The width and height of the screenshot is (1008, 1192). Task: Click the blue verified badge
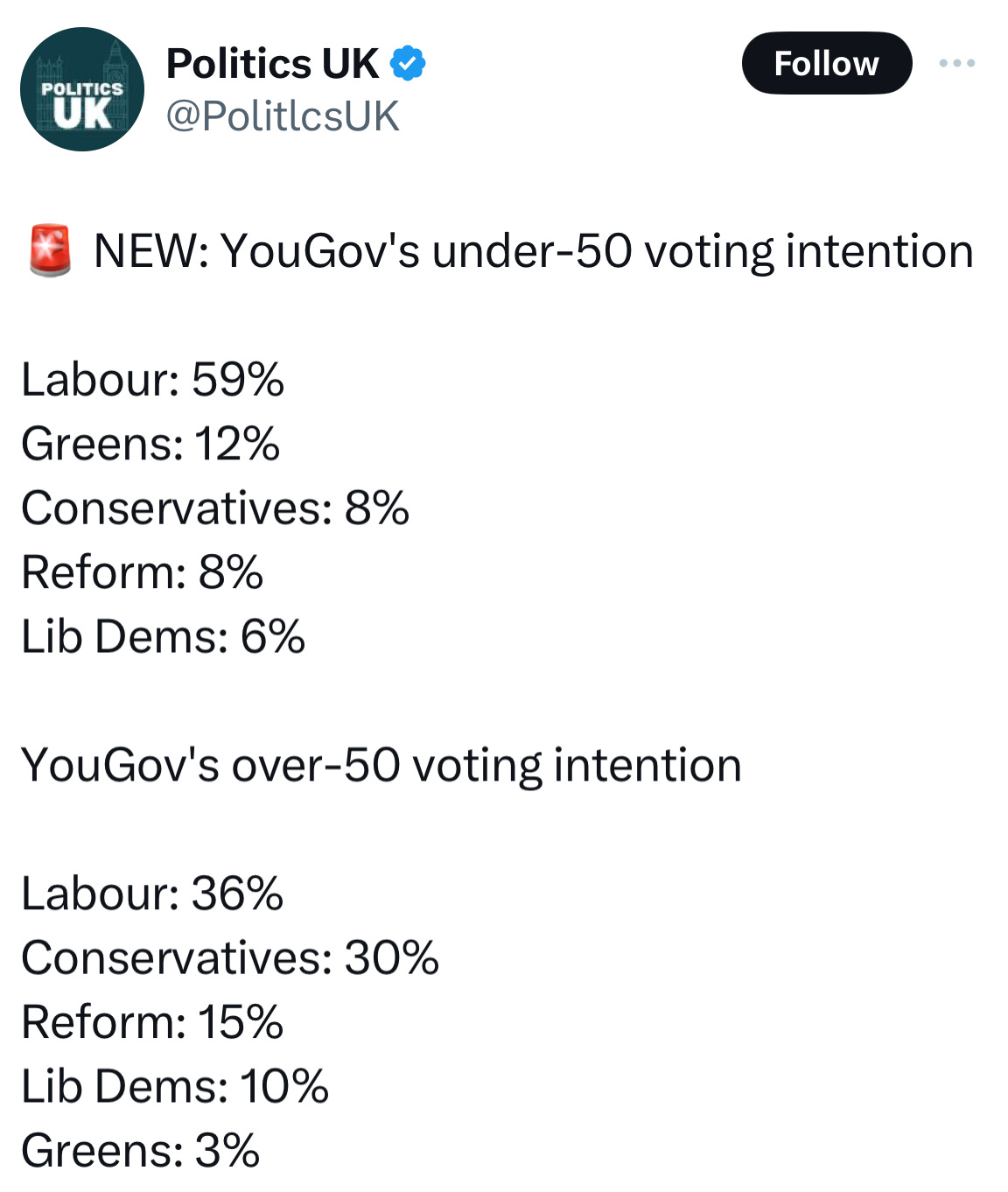click(x=407, y=63)
